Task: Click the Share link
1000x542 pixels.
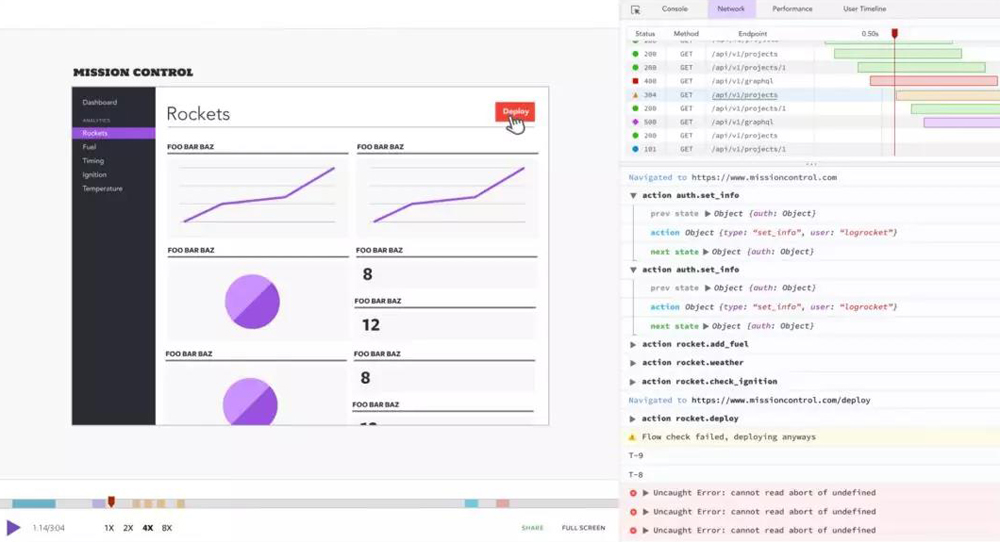Action: [532, 528]
